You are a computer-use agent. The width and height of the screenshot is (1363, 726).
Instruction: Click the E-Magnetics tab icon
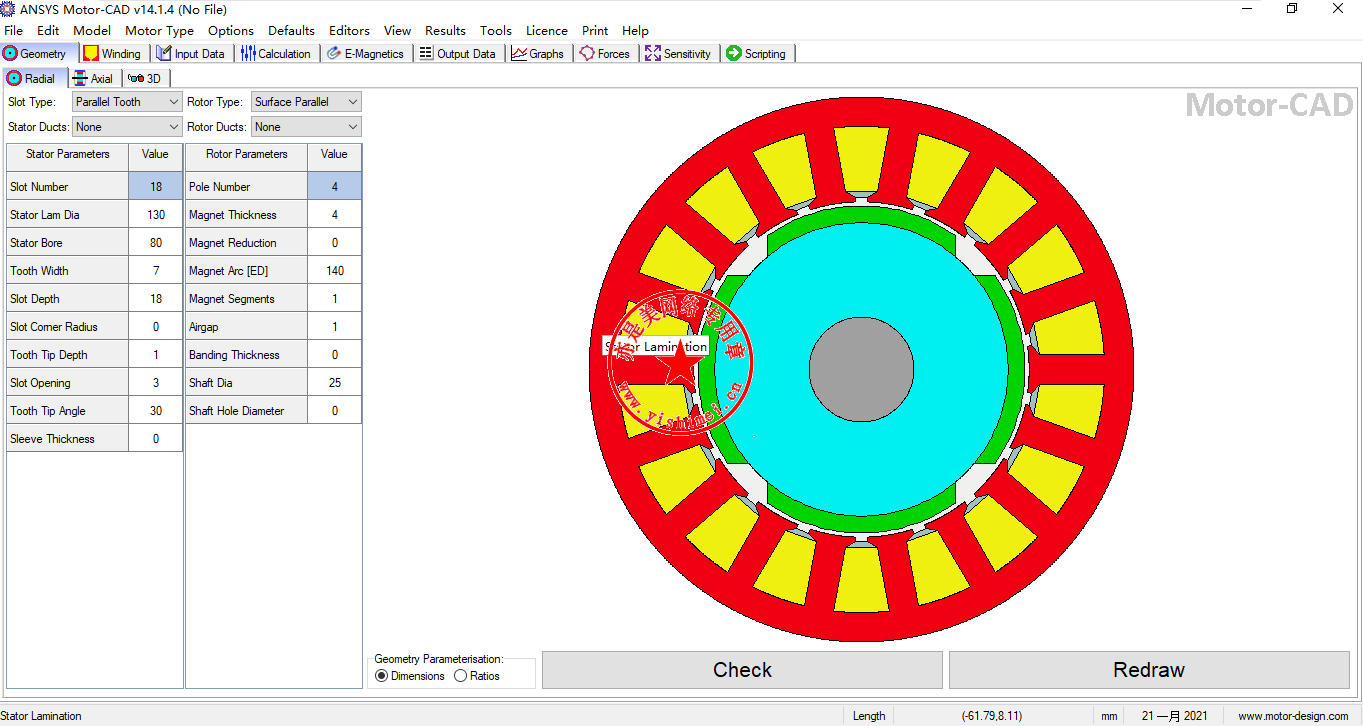coord(334,53)
